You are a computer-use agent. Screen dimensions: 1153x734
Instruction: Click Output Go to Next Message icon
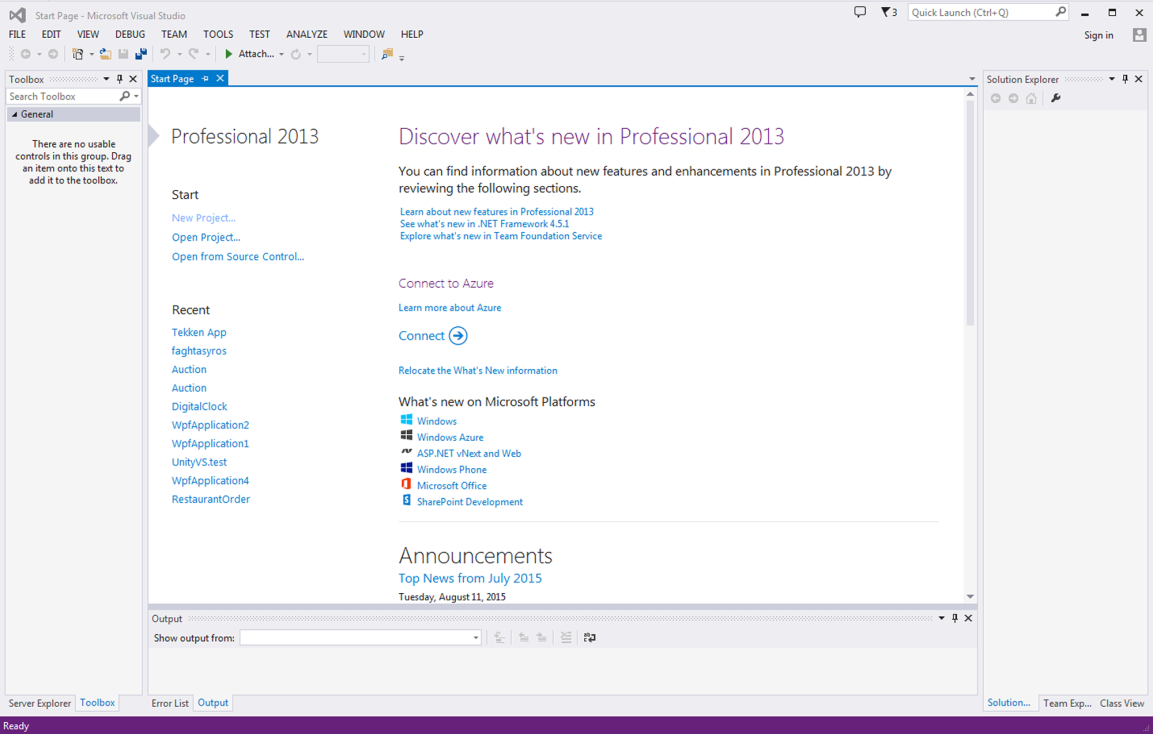pos(541,638)
